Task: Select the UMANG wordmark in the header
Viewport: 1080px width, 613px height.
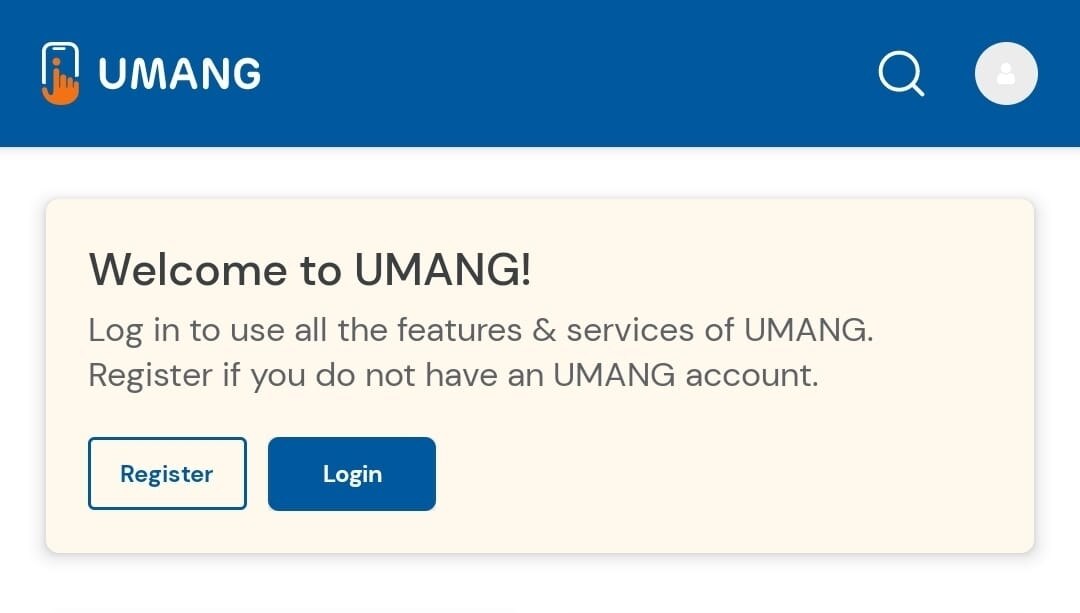Action: [180, 74]
